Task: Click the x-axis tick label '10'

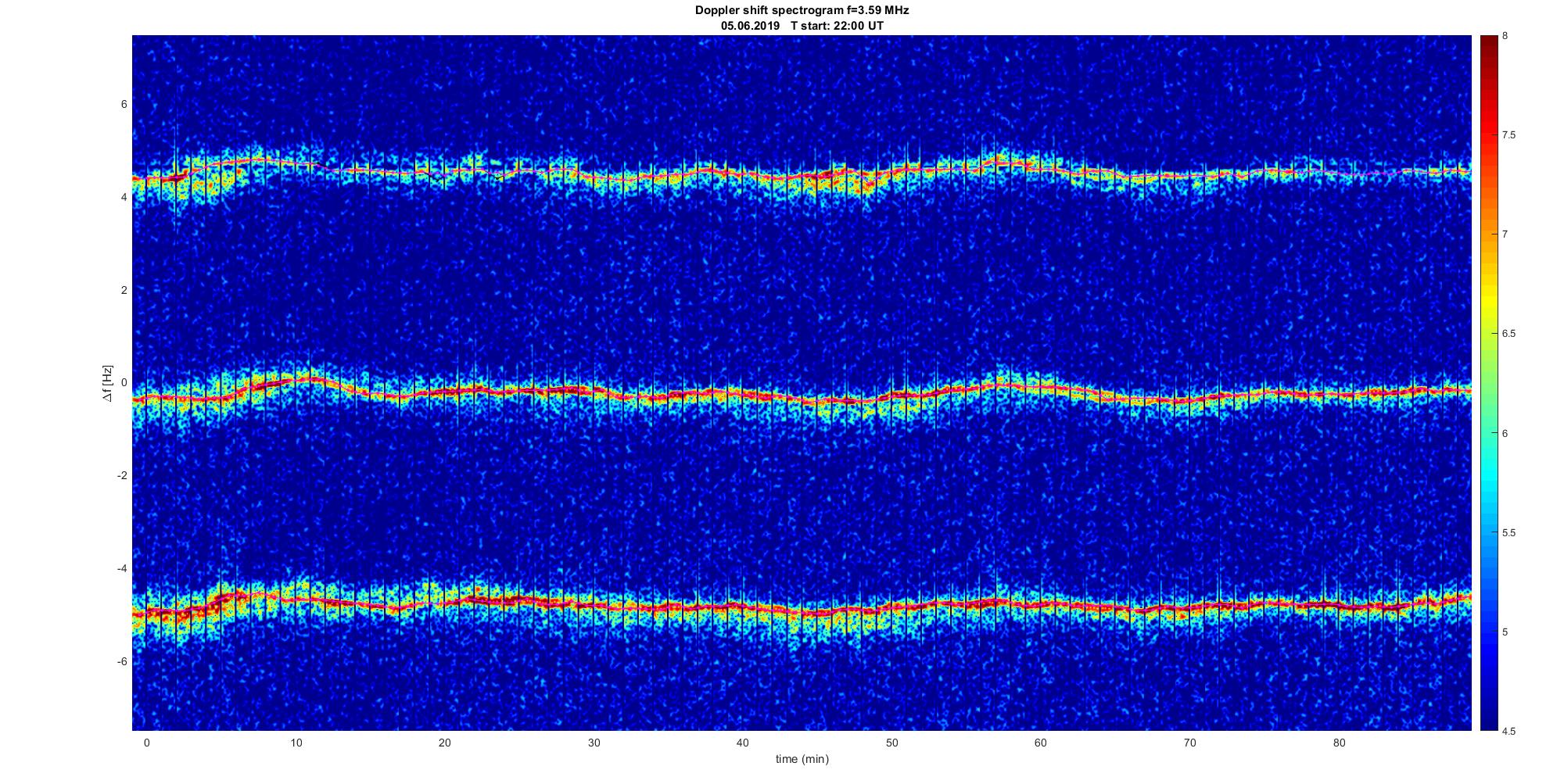Action: pyautogui.click(x=296, y=743)
